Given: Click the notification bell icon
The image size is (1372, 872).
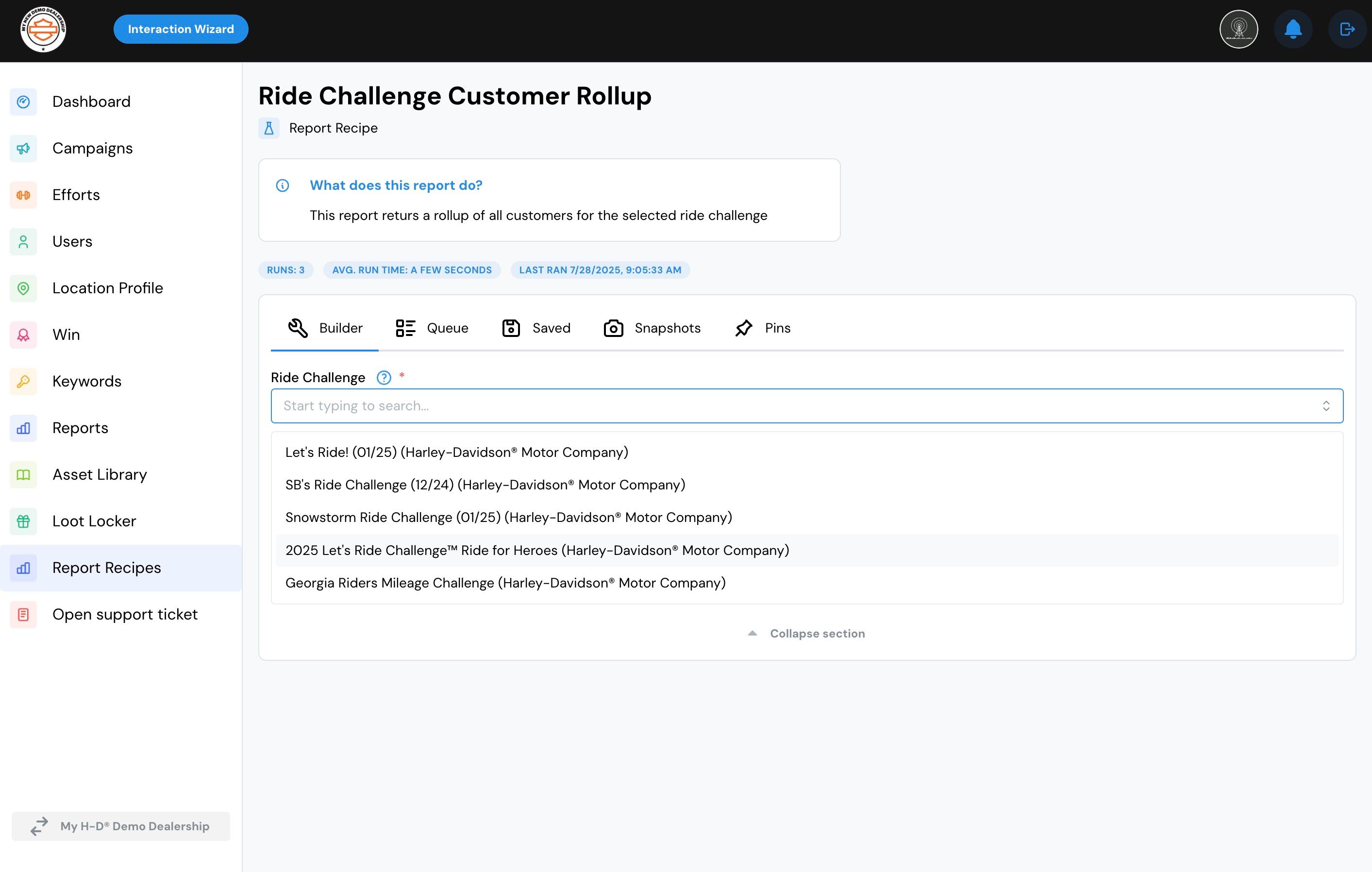Looking at the screenshot, I should point(1293,29).
